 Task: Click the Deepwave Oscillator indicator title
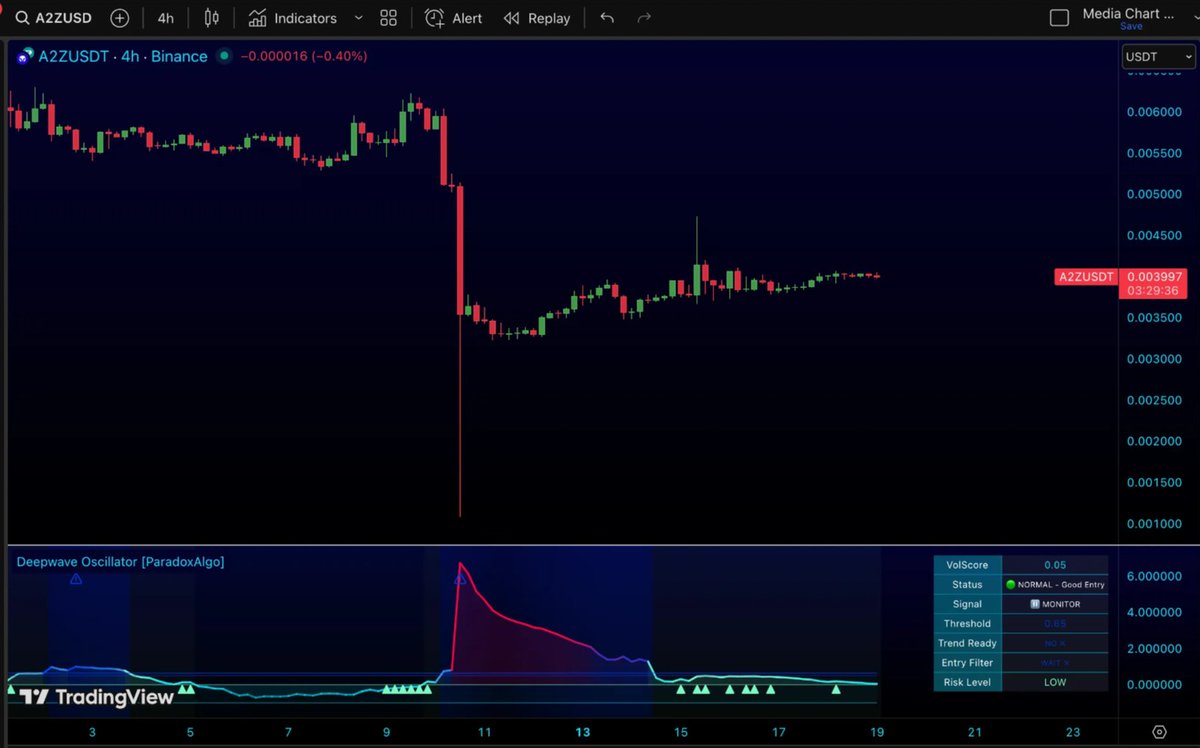[x=121, y=562]
